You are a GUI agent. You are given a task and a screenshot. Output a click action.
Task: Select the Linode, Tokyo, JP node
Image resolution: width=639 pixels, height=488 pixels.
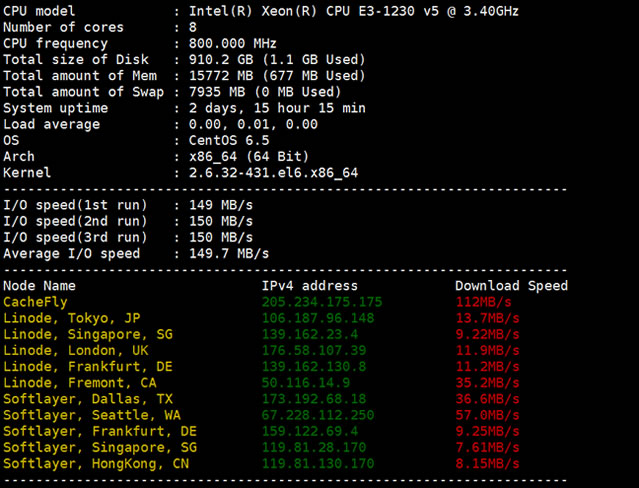tap(72, 318)
